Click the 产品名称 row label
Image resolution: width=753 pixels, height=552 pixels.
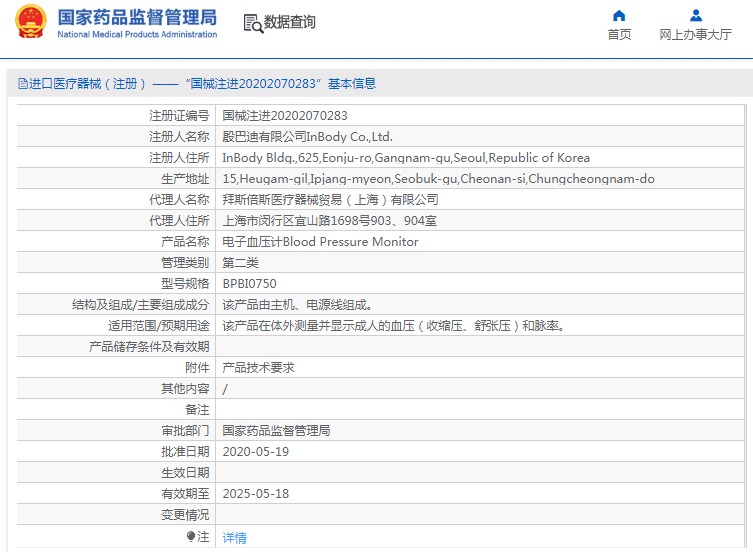point(185,242)
